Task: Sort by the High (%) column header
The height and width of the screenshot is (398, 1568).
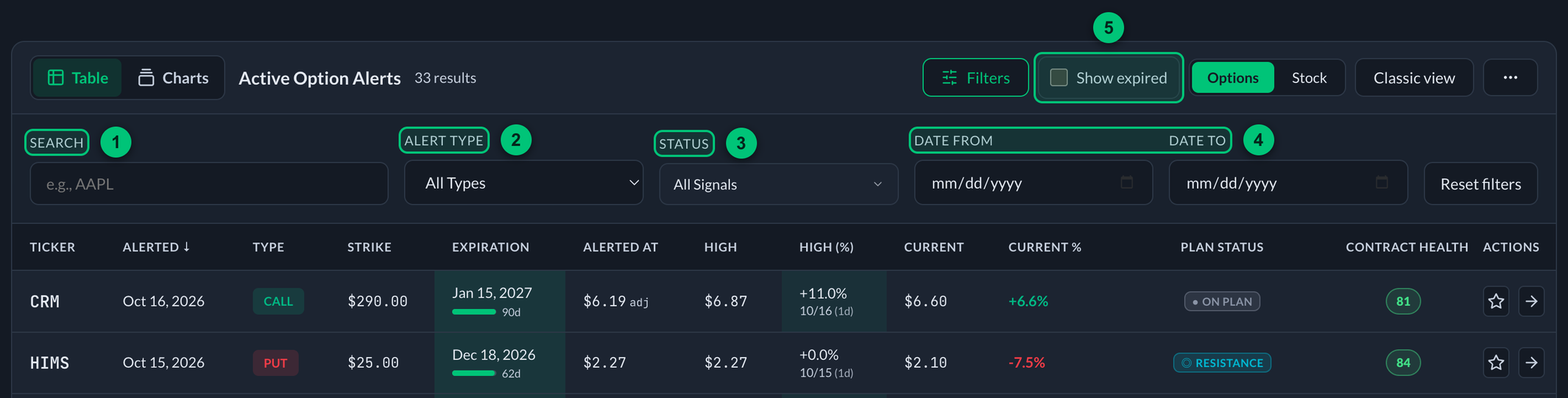Action: (826, 247)
